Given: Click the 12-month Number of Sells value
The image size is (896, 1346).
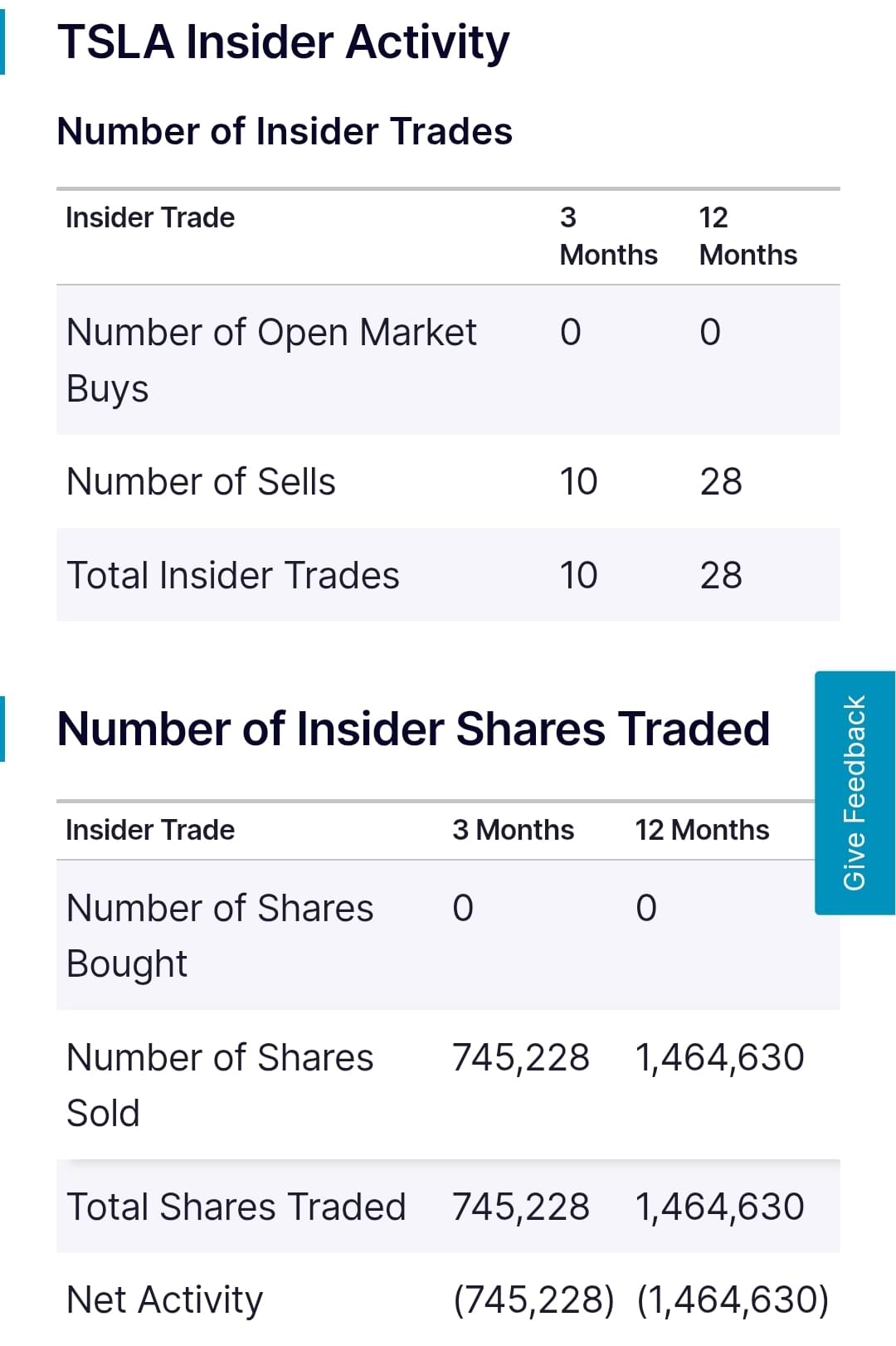Looking at the screenshot, I should (721, 481).
